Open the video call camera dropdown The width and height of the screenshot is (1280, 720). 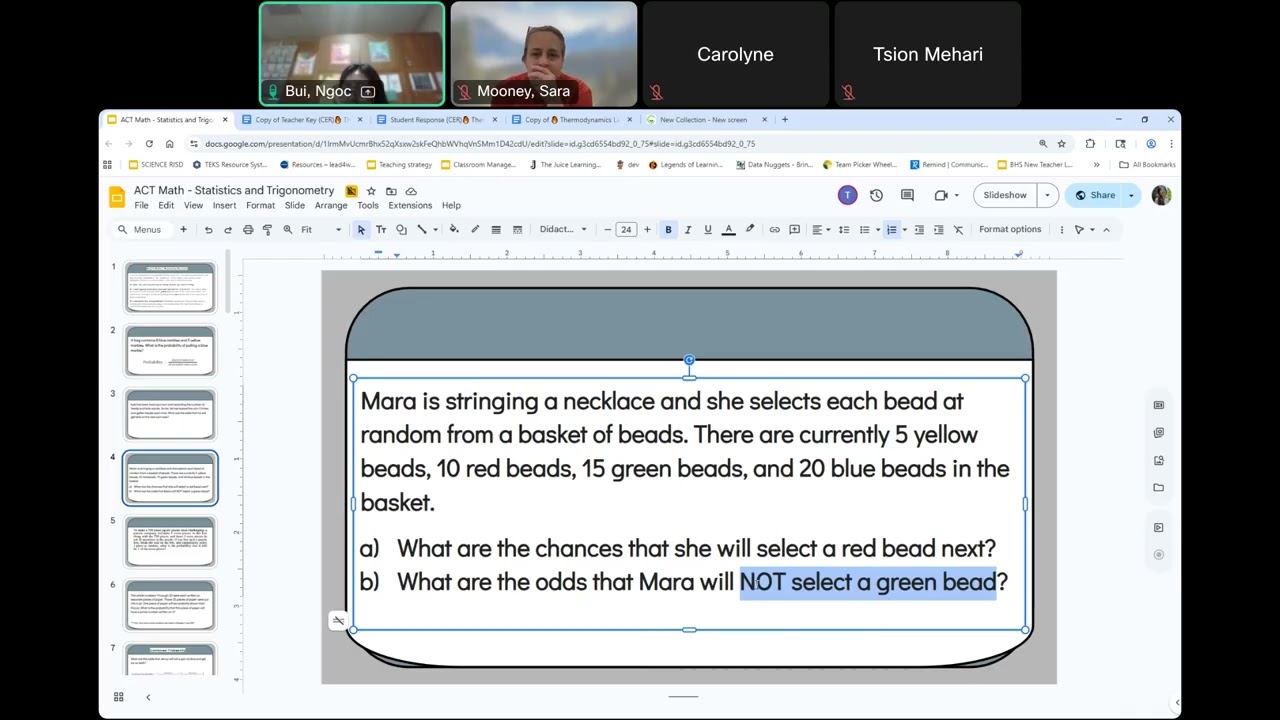[946, 195]
